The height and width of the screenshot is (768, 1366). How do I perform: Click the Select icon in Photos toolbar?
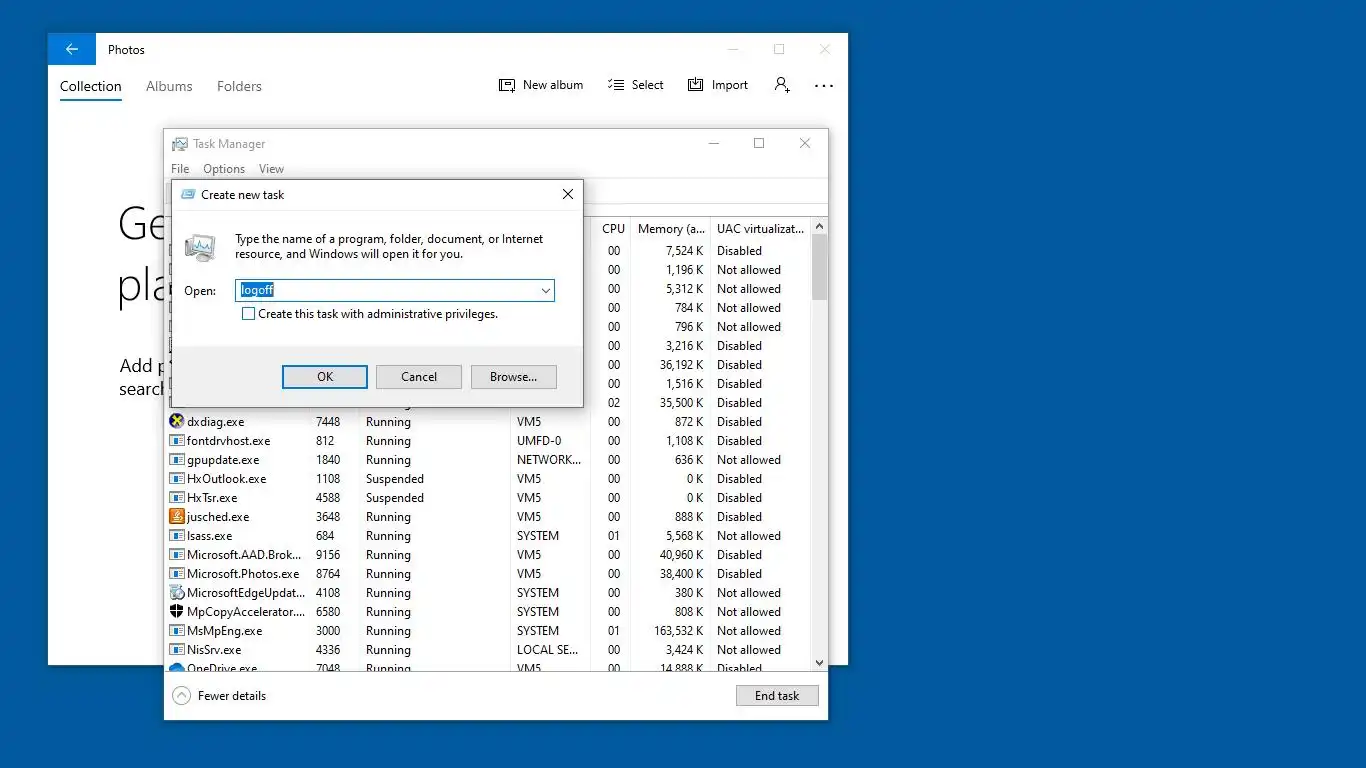tap(616, 85)
